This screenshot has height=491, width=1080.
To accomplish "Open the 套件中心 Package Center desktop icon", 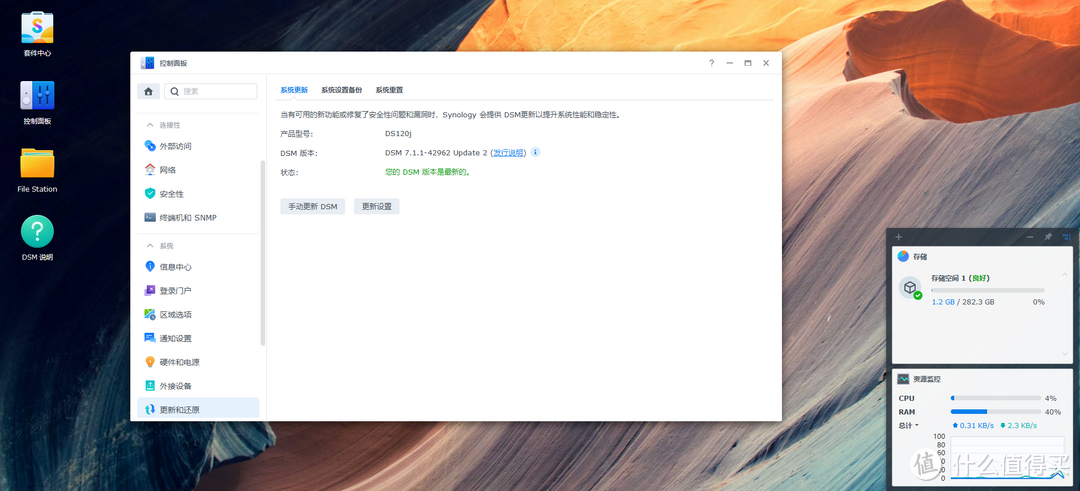I will coord(37,28).
